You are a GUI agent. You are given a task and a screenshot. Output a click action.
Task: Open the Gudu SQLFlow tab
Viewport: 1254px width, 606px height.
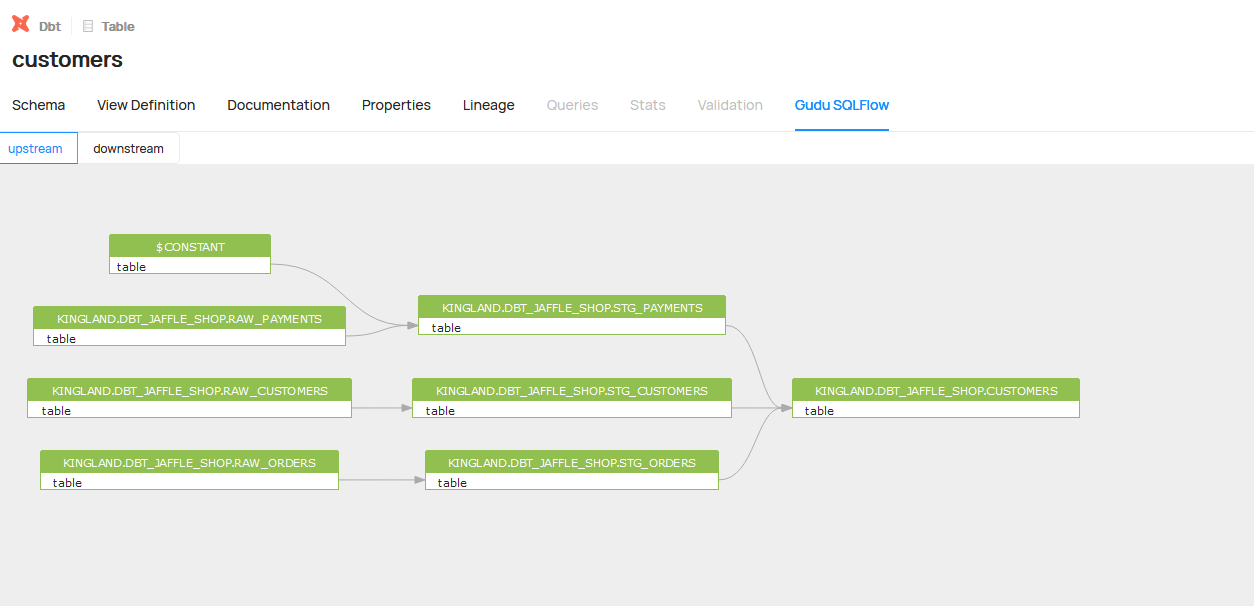pyautogui.click(x=841, y=104)
